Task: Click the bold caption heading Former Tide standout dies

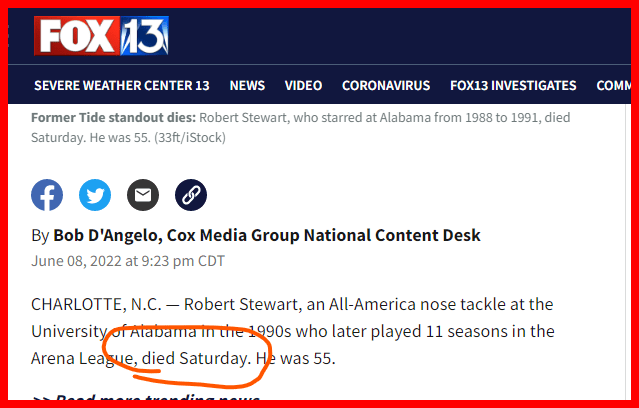Action: (x=113, y=117)
